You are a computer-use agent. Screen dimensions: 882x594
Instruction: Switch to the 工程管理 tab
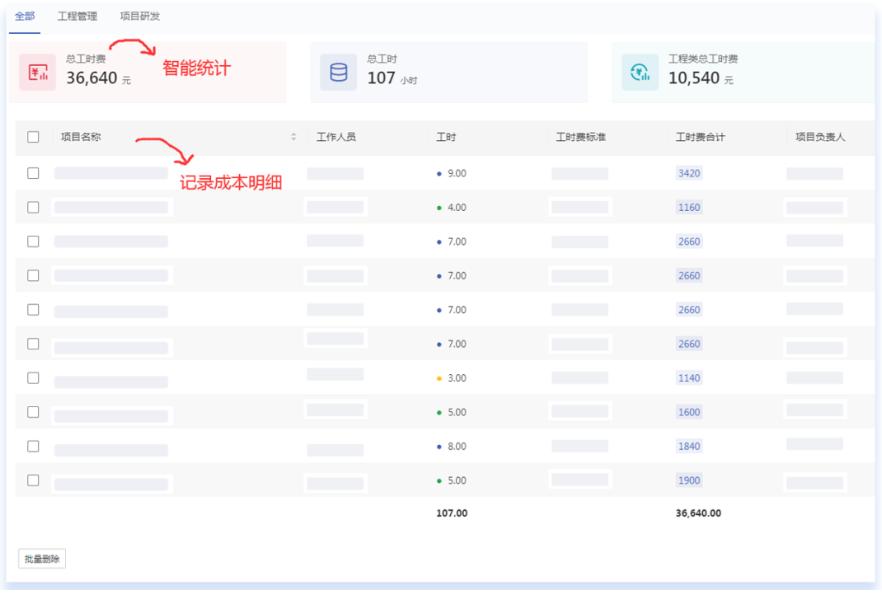point(77,17)
